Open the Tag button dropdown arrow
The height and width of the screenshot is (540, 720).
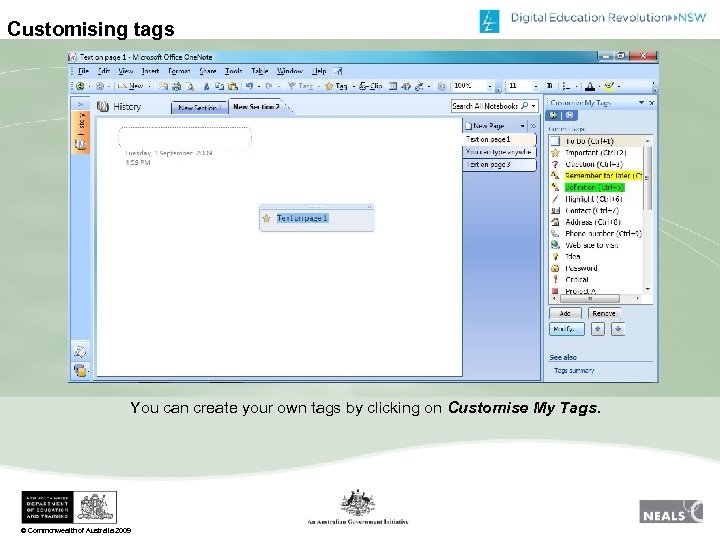pyautogui.click(x=354, y=86)
